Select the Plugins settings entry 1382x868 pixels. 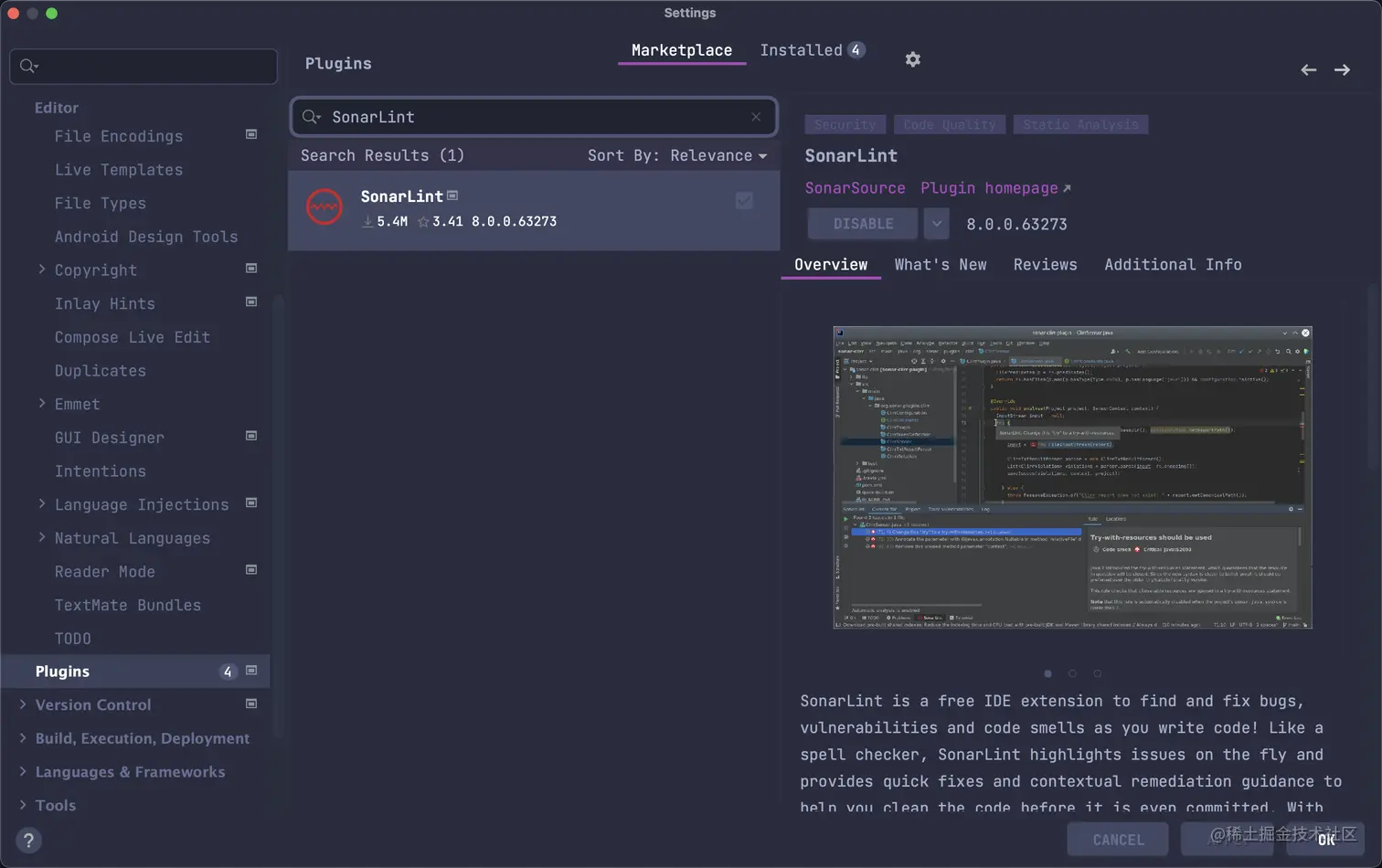[135, 671]
